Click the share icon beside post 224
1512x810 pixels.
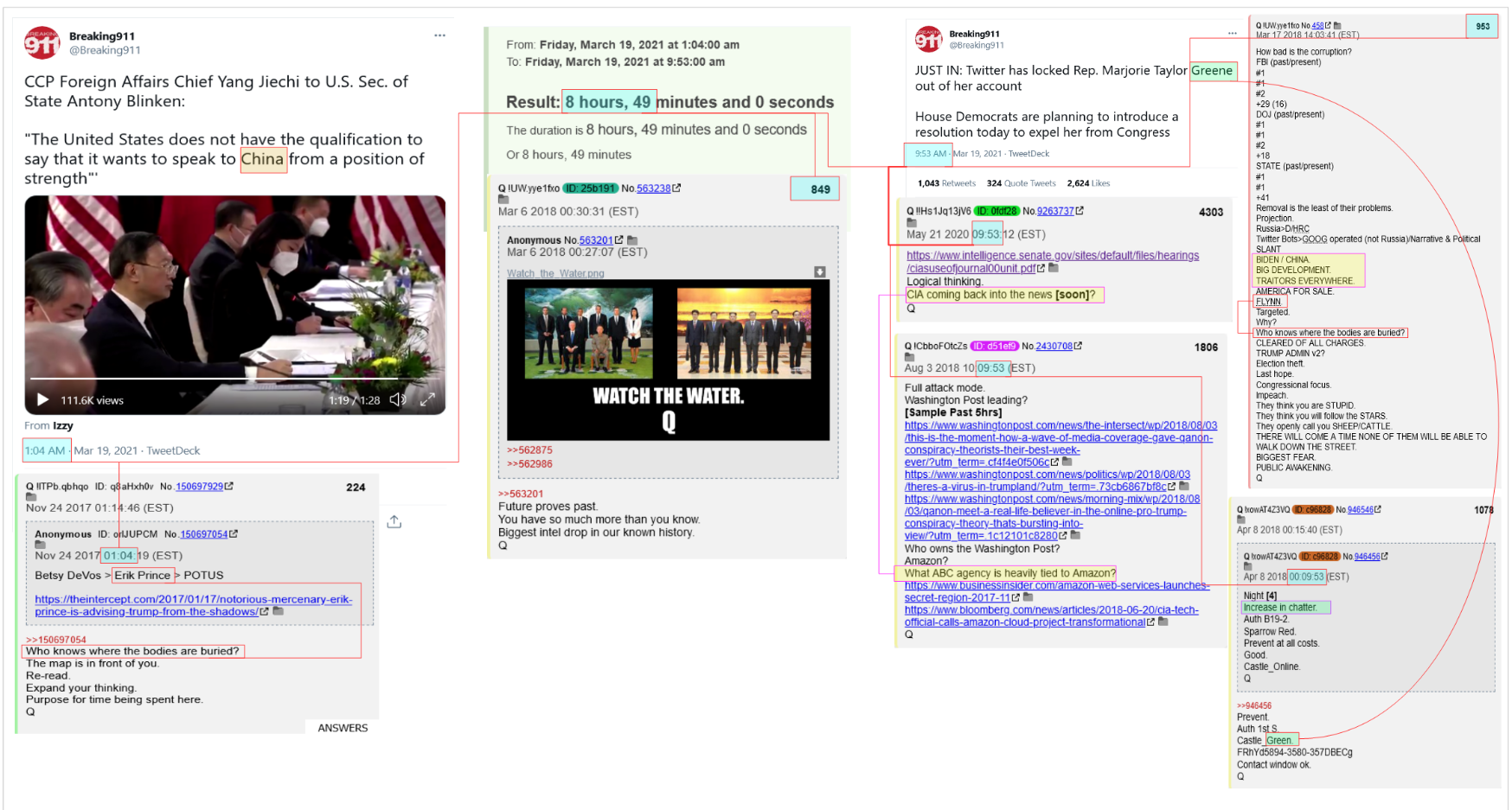[394, 521]
